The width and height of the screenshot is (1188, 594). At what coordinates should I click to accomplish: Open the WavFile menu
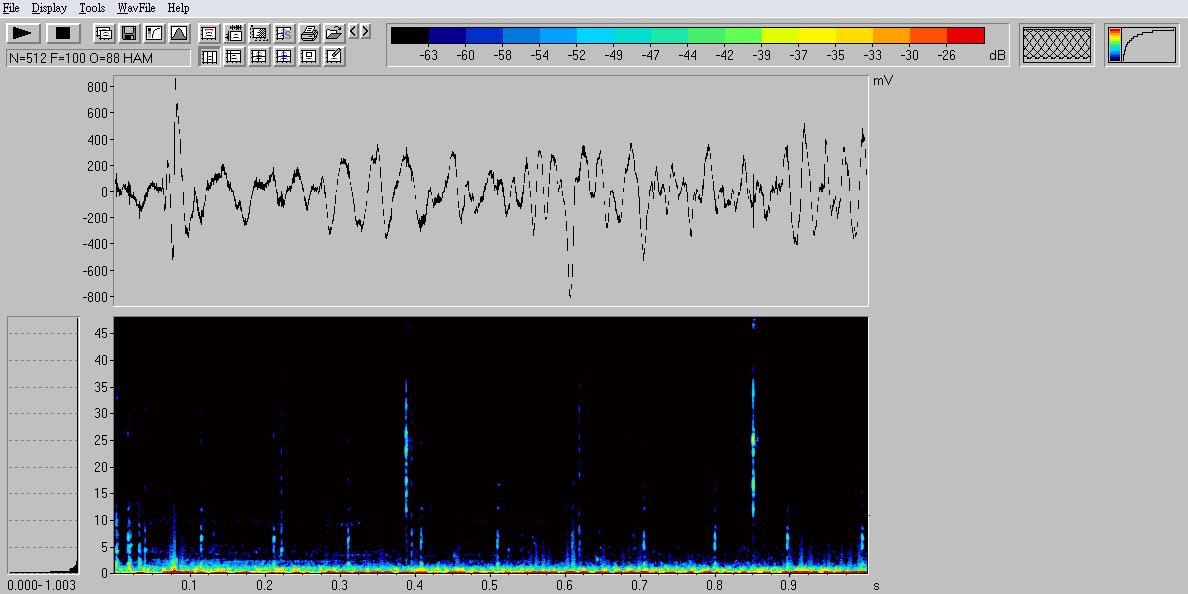[x=136, y=8]
